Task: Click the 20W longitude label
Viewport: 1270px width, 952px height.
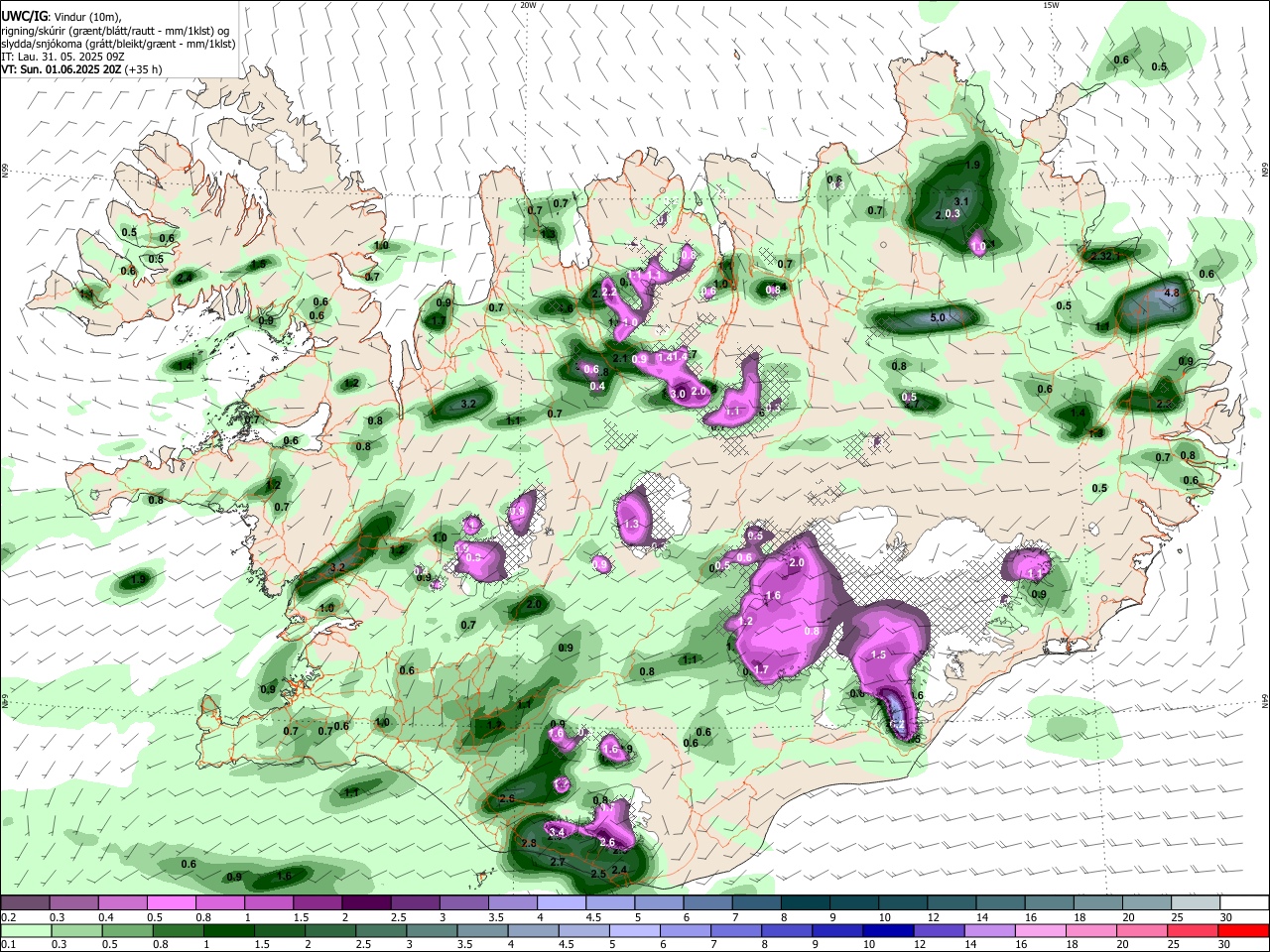Action: tap(528, 5)
